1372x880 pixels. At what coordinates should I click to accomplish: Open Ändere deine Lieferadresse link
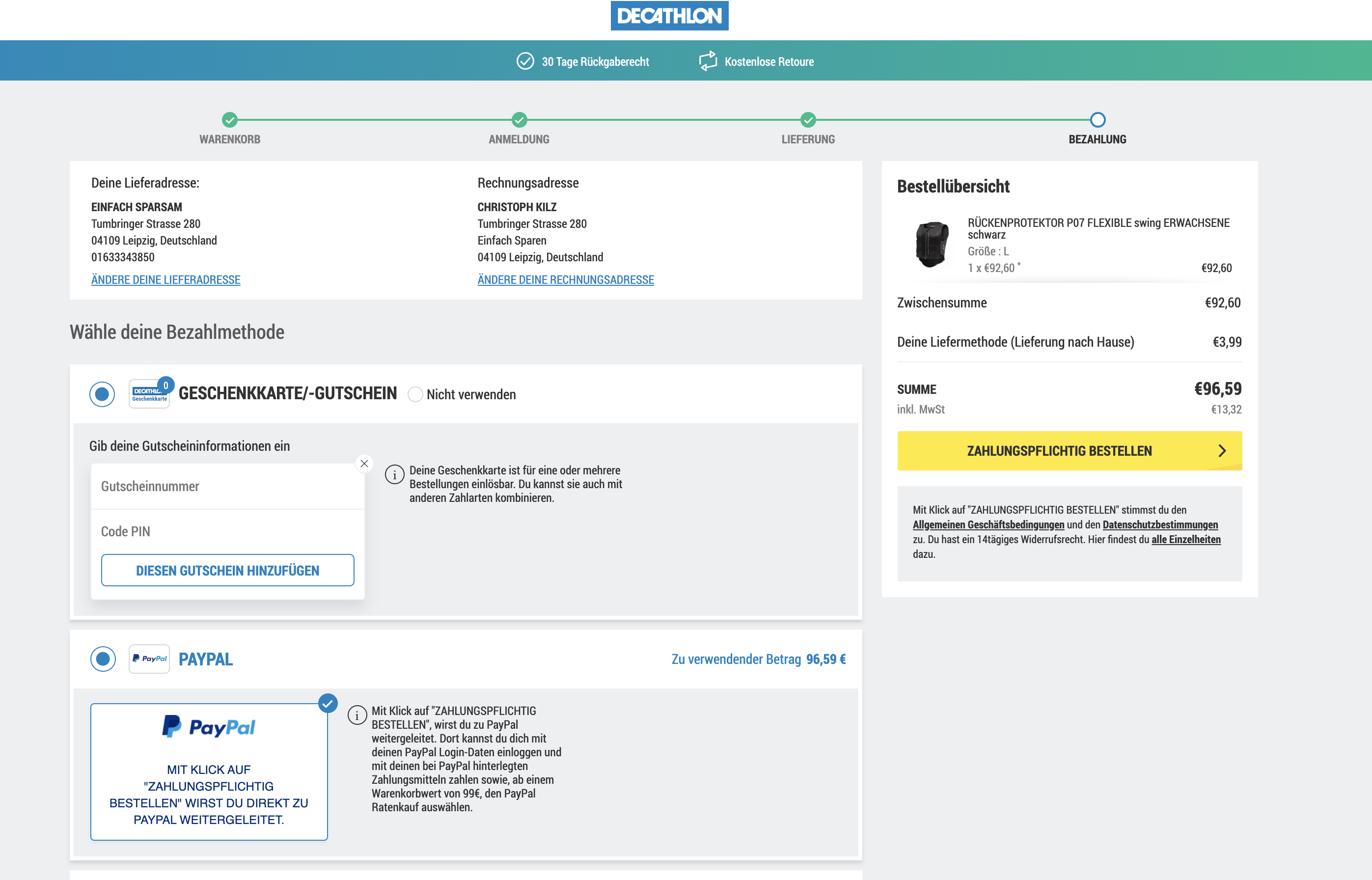165,280
